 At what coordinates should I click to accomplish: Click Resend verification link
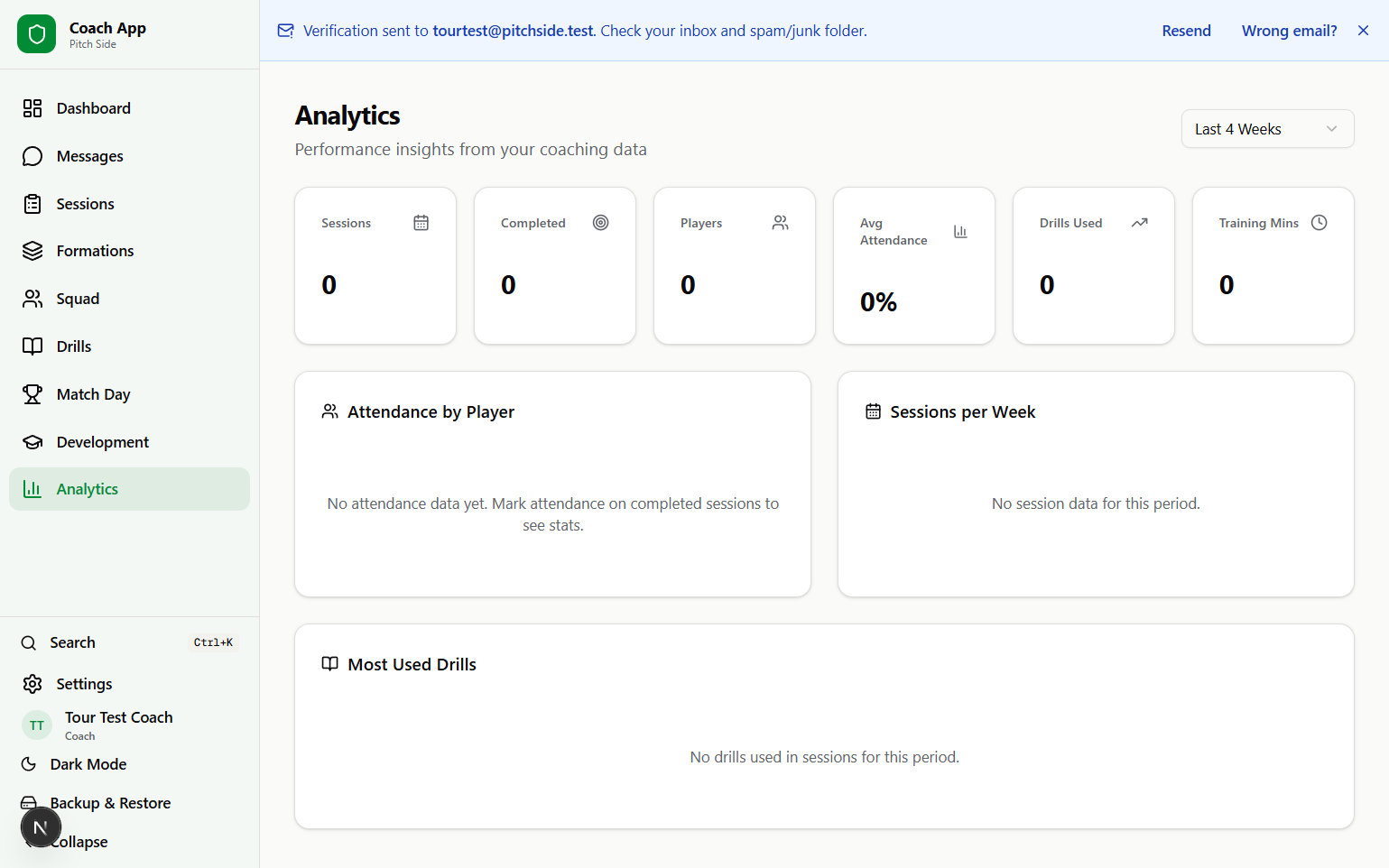point(1186,31)
